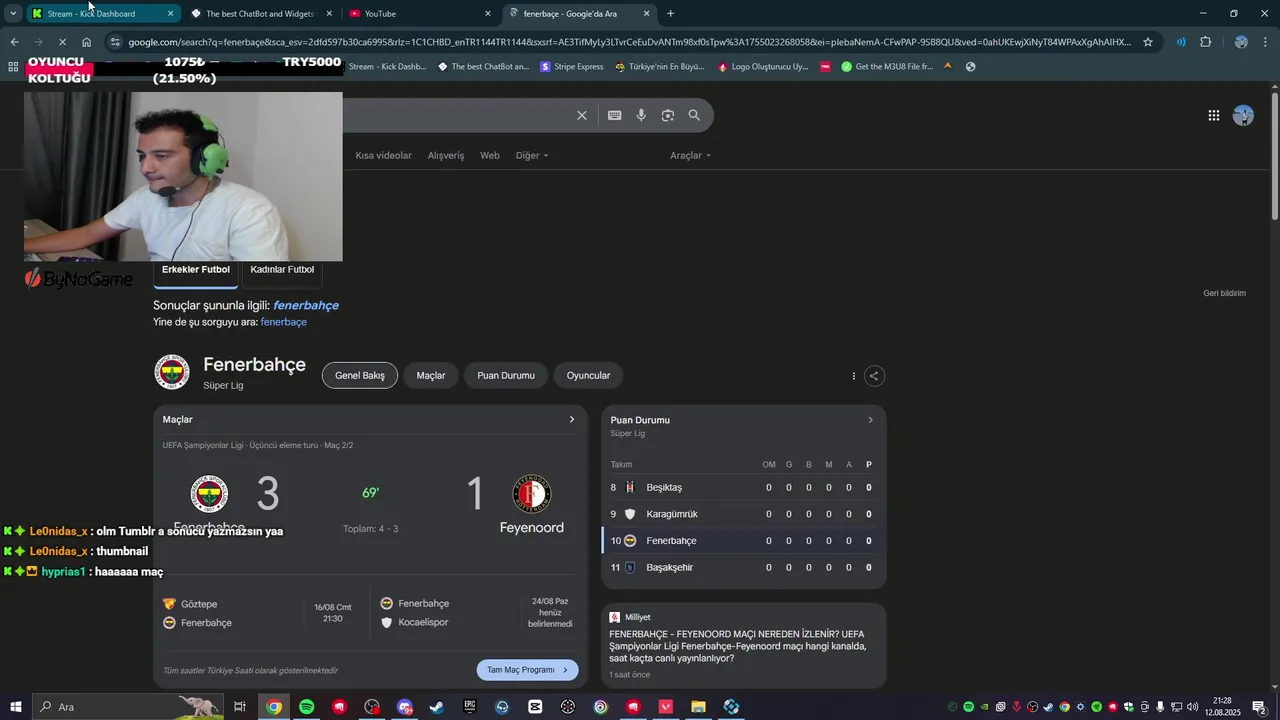1280x720 pixels.
Task: Close the Stream - Kick Dashboard tab
Action: tap(170, 14)
